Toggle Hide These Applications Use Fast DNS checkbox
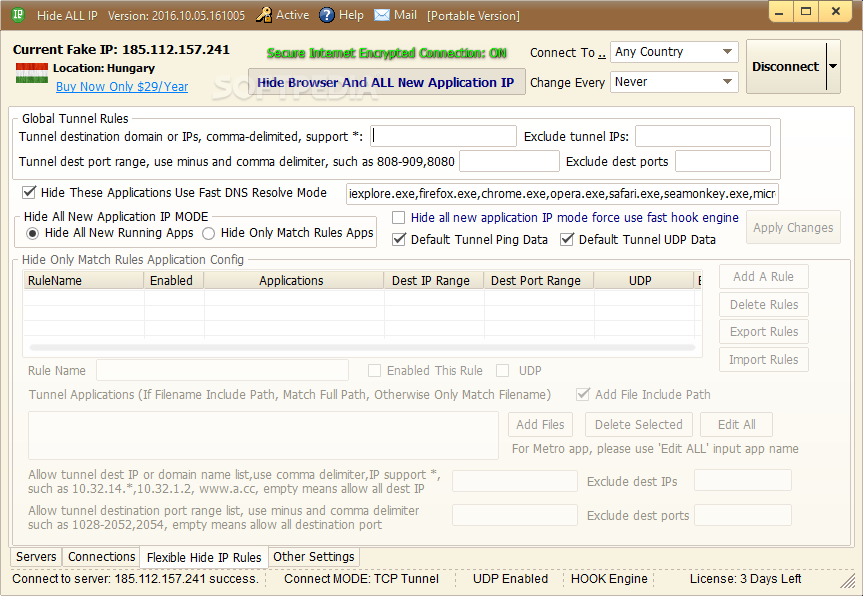This screenshot has width=863, height=596. [29, 193]
